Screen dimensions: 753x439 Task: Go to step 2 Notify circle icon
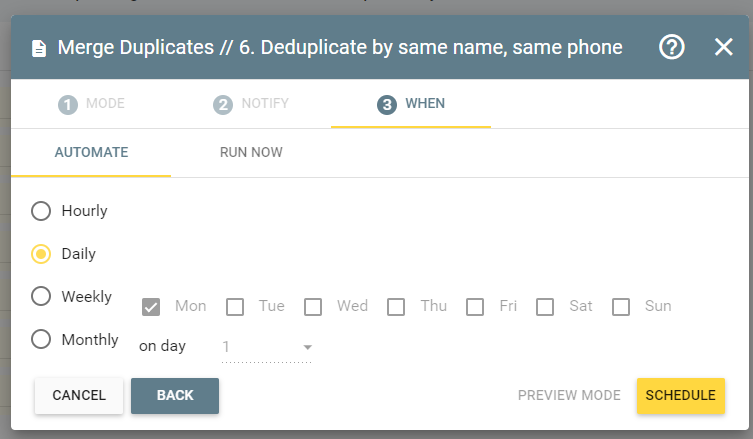point(223,105)
